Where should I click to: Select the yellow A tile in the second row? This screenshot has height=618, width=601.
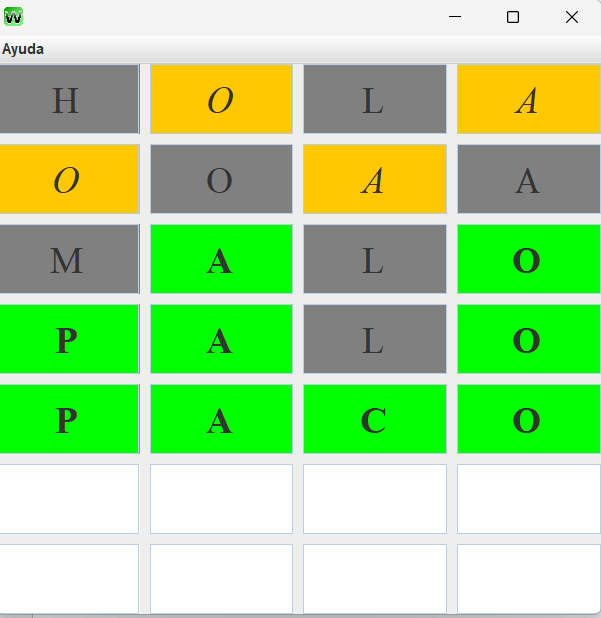[x=374, y=179]
